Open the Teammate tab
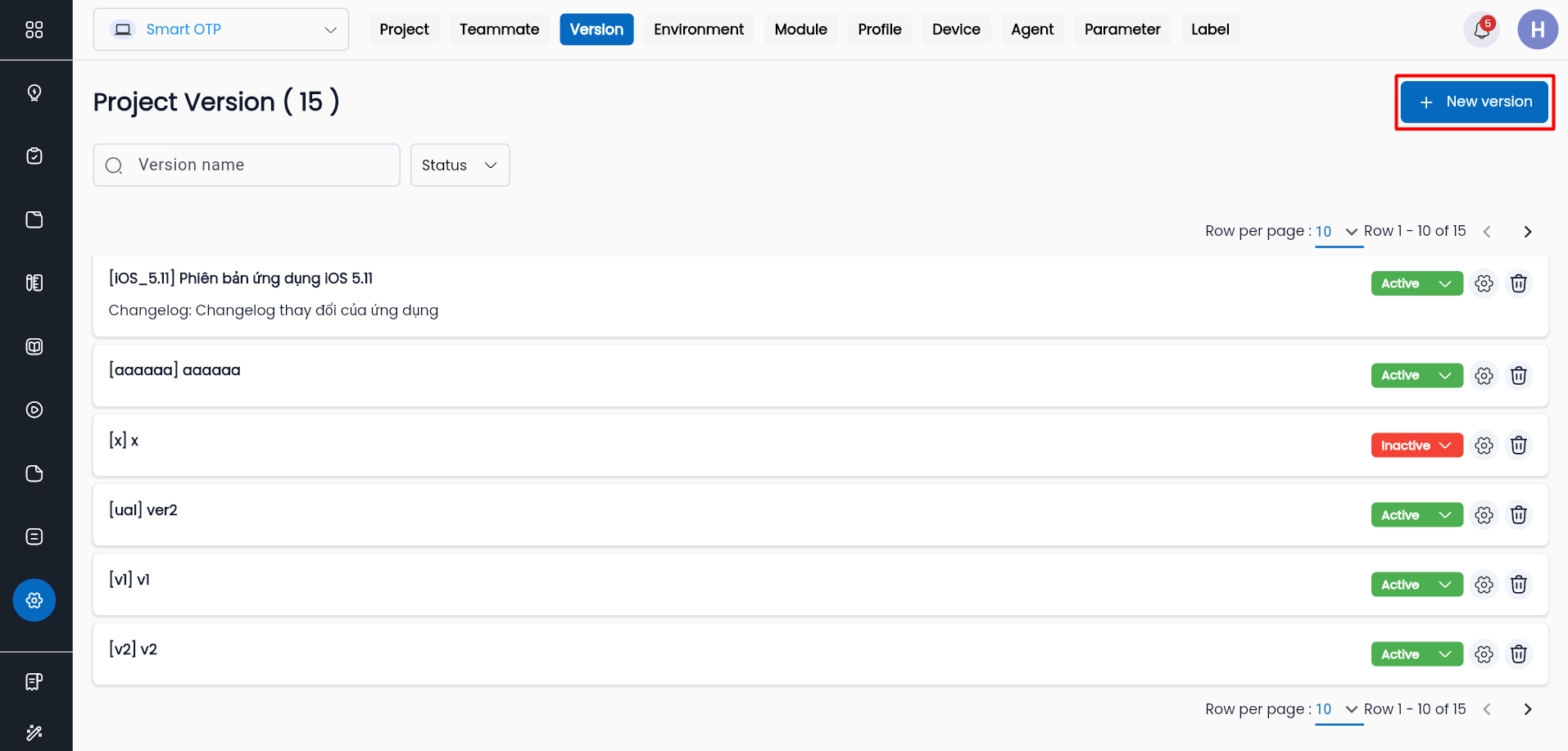This screenshot has height=751, width=1568. [499, 29]
